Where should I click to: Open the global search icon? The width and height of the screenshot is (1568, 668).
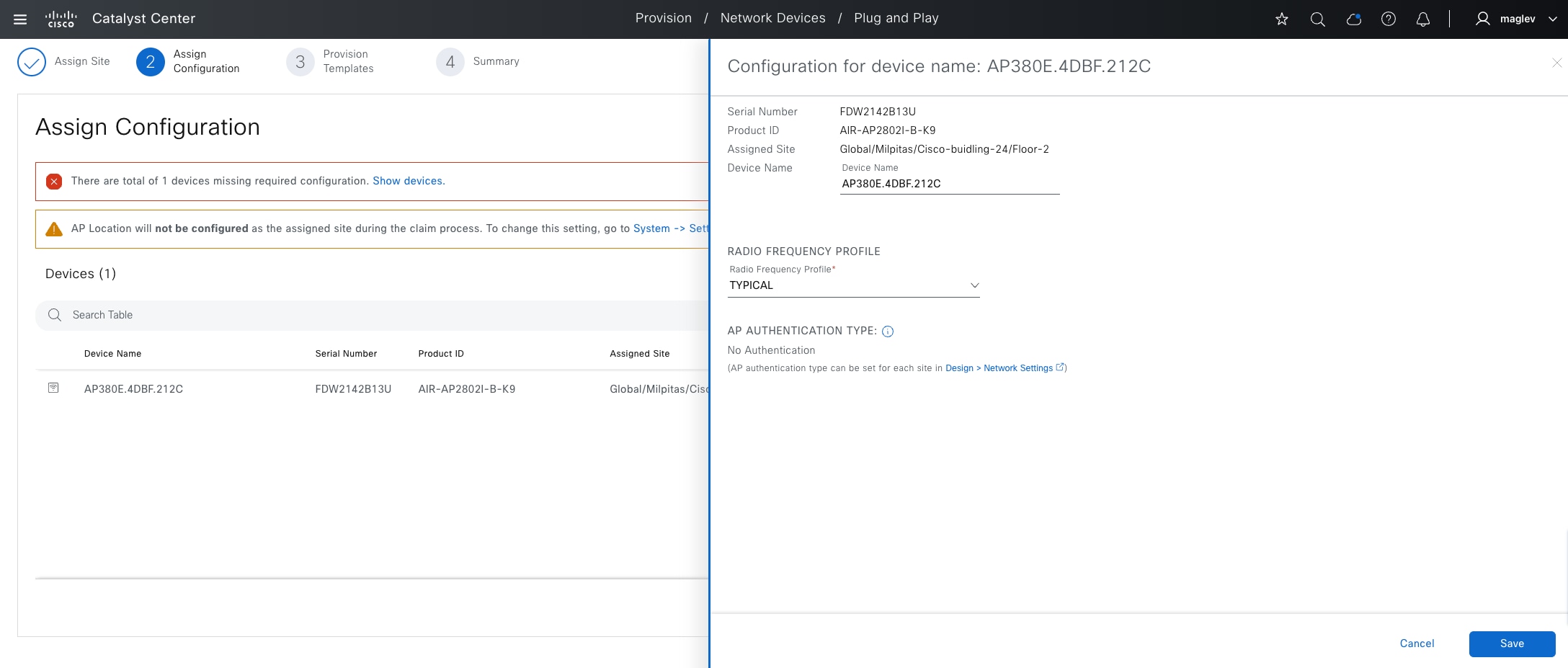[1318, 19]
